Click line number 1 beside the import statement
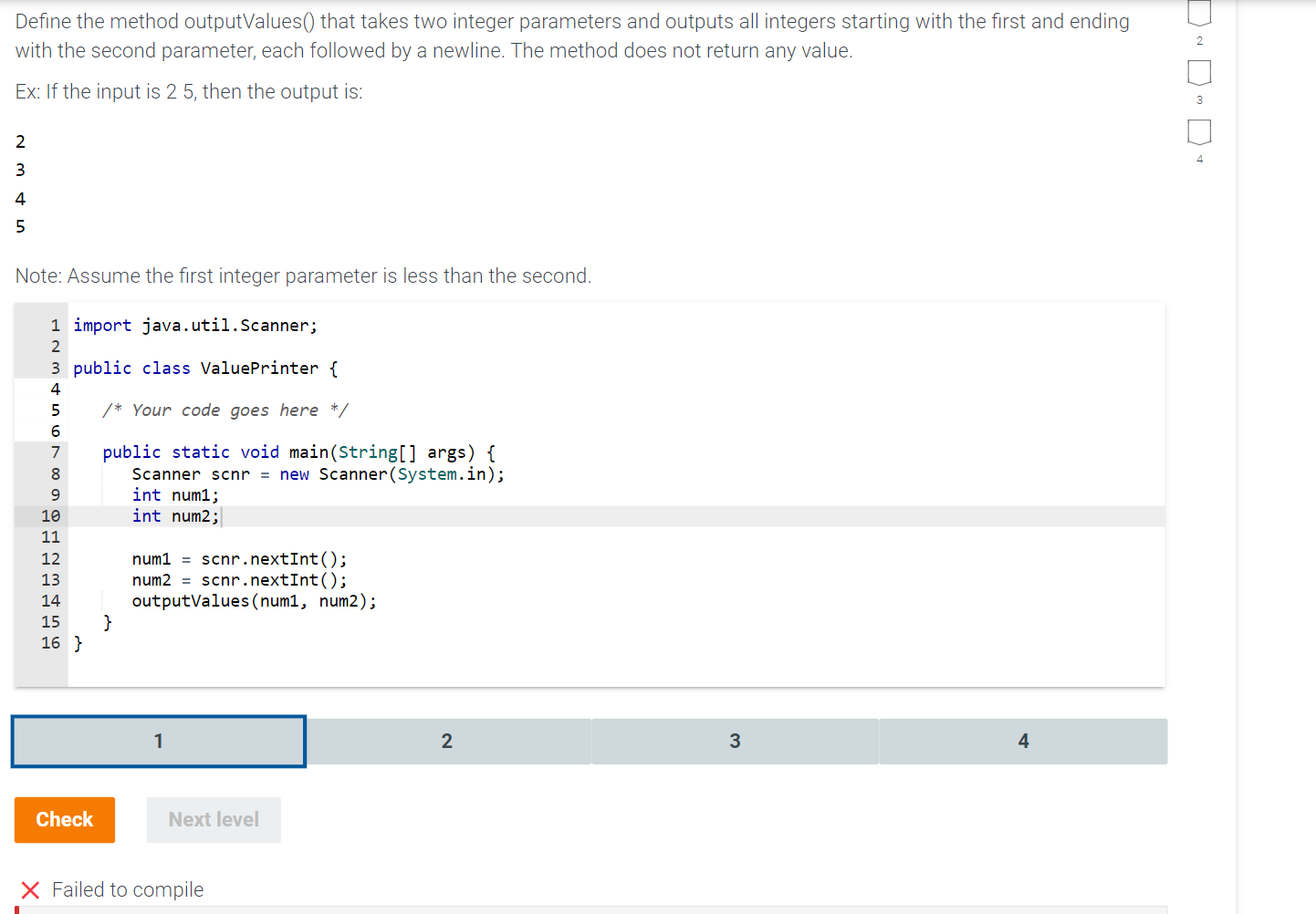This screenshot has height=914, width=1316. tap(54, 325)
